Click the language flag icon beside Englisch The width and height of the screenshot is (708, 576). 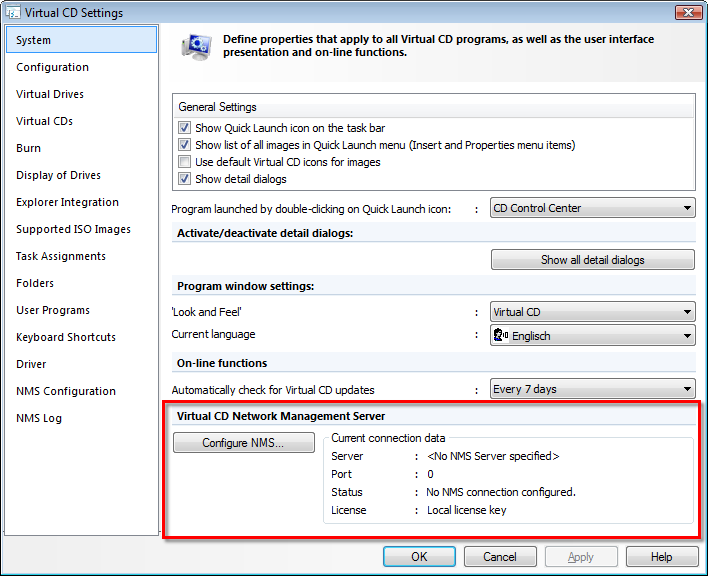click(x=501, y=336)
